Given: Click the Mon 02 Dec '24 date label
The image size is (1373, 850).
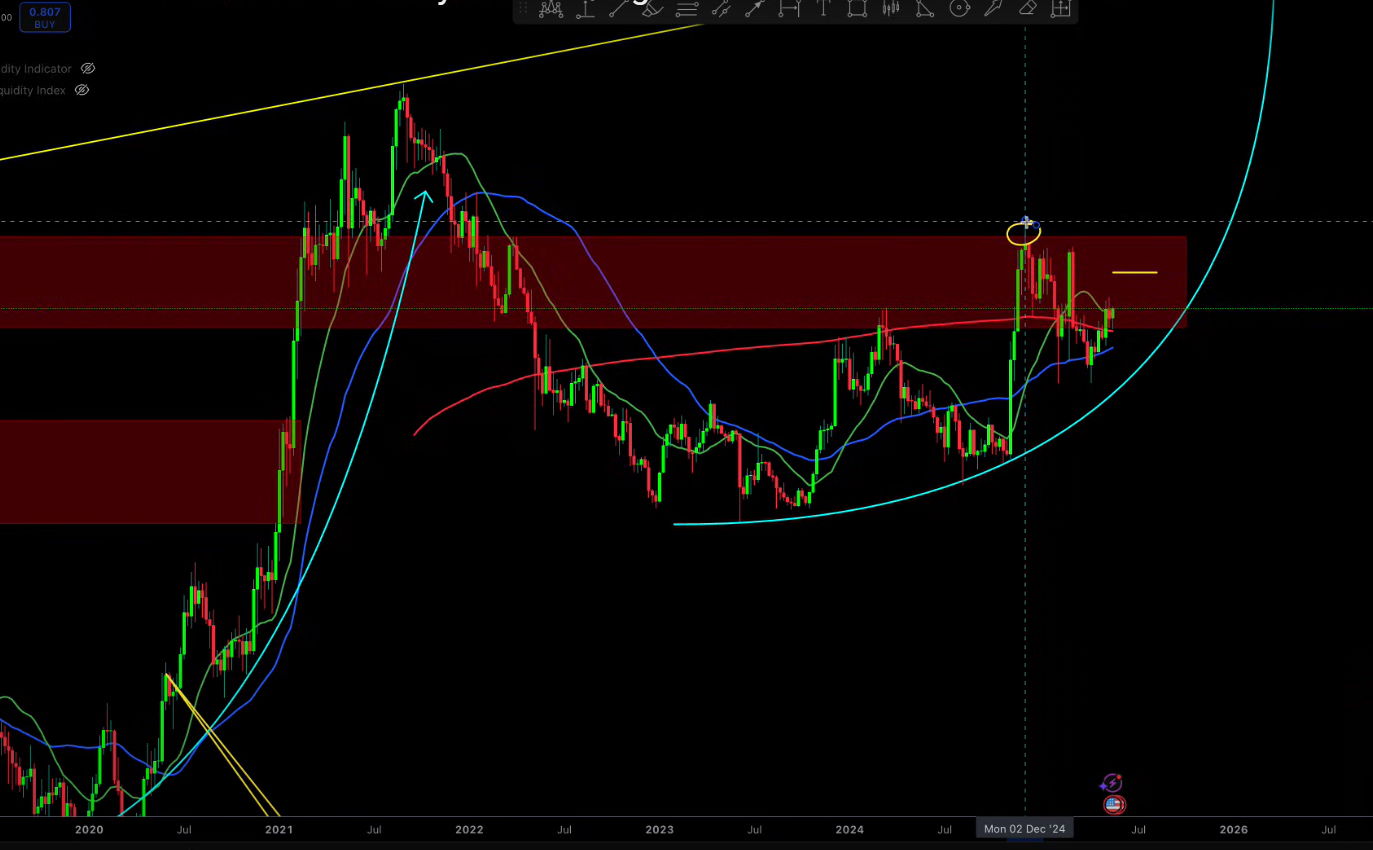Looking at the screenshot, I should pyautogui.click(x=1025, y=828).
